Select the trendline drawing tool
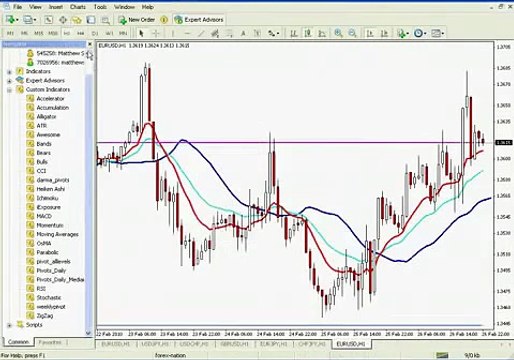The image size is (514, 360). pos(201,33)
